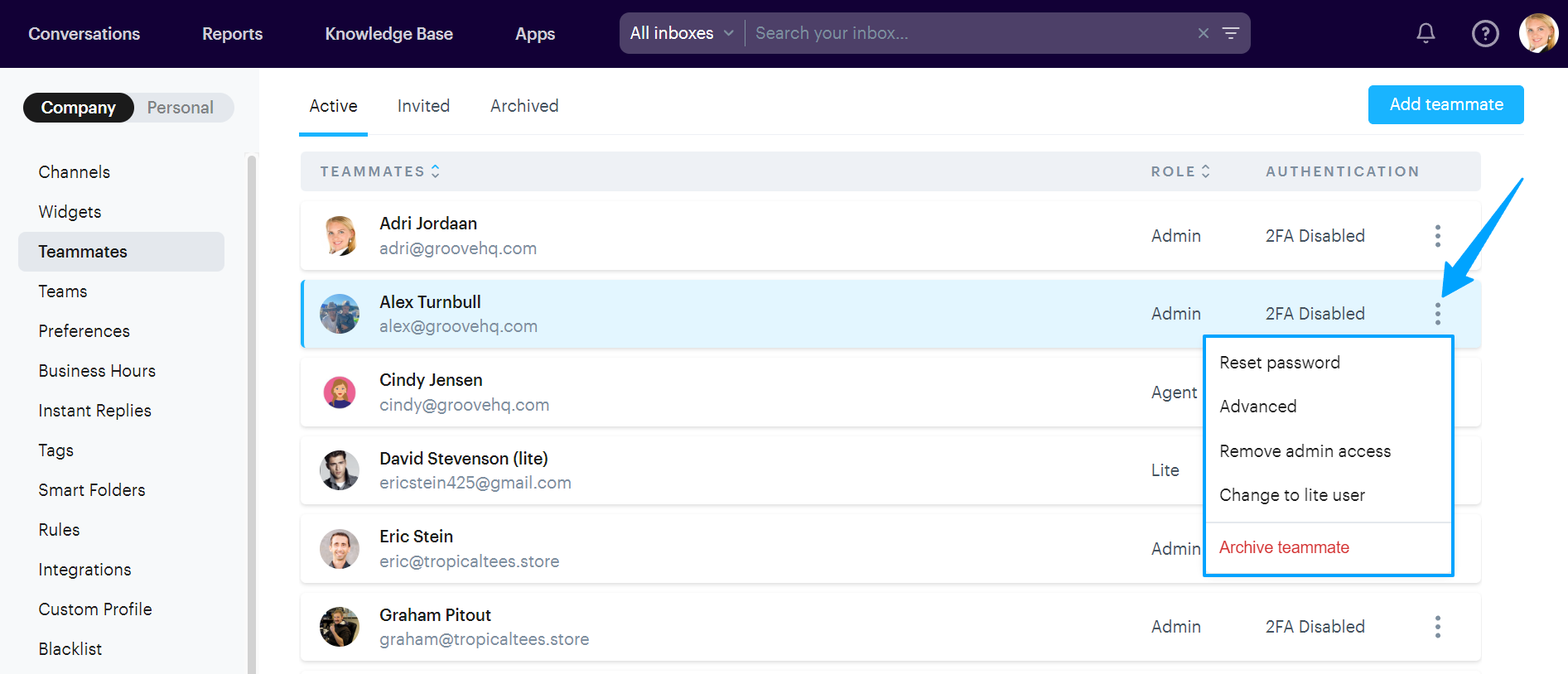
Task: Click the sidebar scrollbar
Action: 252,414
